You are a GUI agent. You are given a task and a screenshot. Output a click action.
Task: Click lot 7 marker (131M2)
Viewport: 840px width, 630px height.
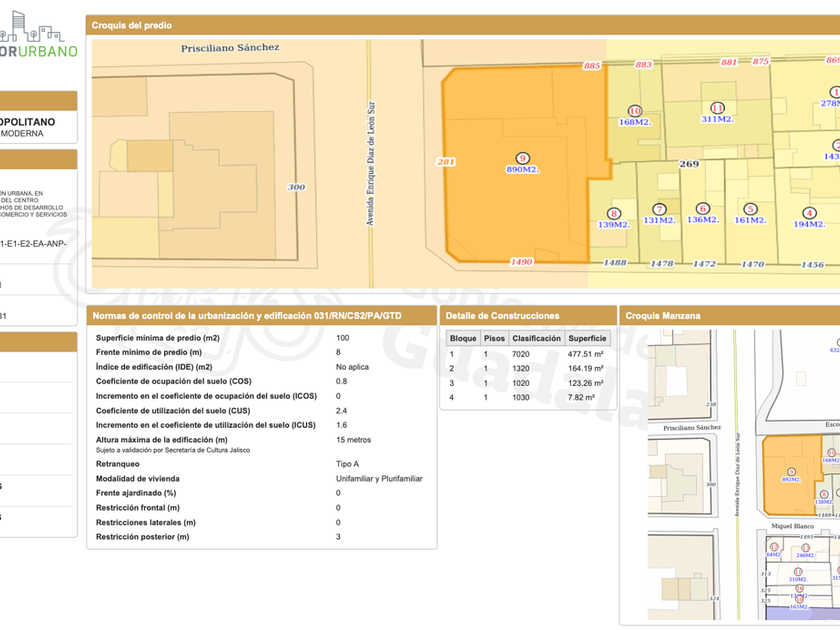[x=658, y=208]
